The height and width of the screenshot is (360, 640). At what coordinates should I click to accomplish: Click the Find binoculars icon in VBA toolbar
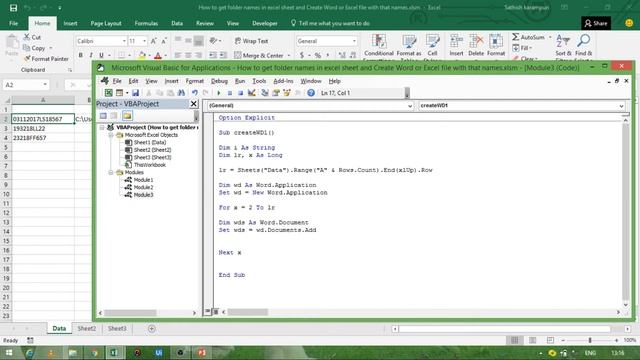(x=181, y=93)
